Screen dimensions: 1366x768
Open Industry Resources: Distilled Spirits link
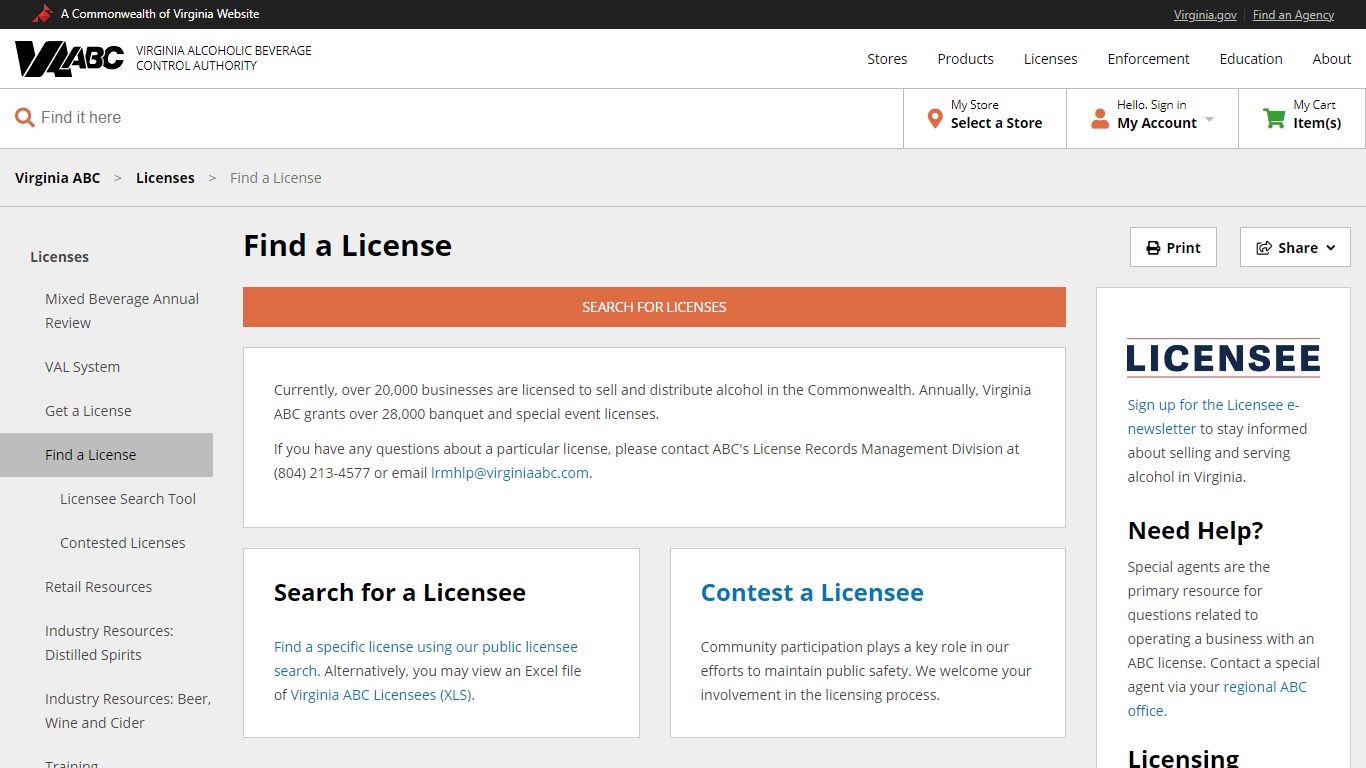109,643
